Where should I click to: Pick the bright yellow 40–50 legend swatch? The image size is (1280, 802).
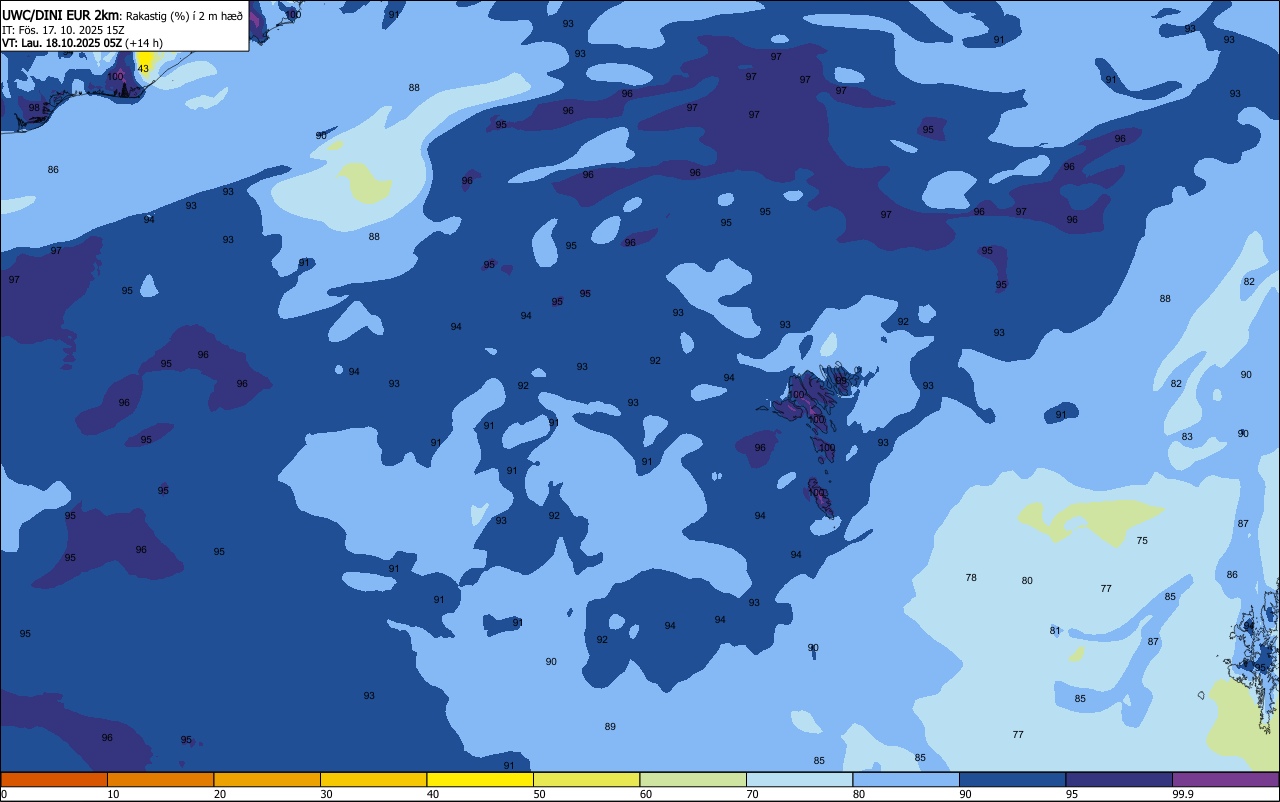pos(480,779)
